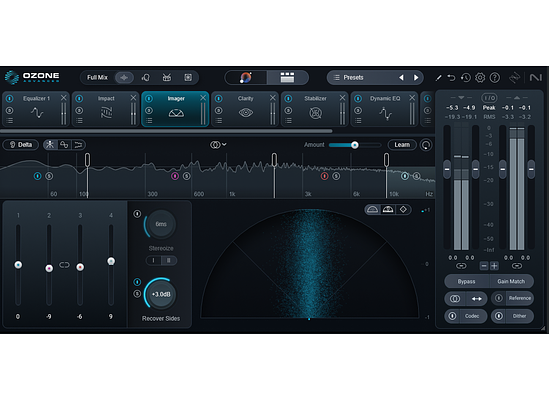
Task: Select the Dynamic EQ module
Action: [x=384, y=109]
